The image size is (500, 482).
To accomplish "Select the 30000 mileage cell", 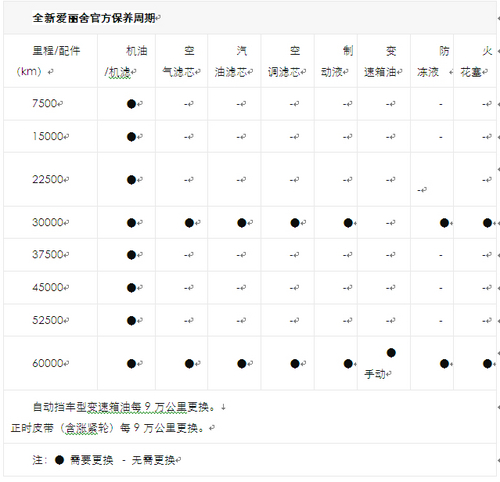I will (50, 222).
